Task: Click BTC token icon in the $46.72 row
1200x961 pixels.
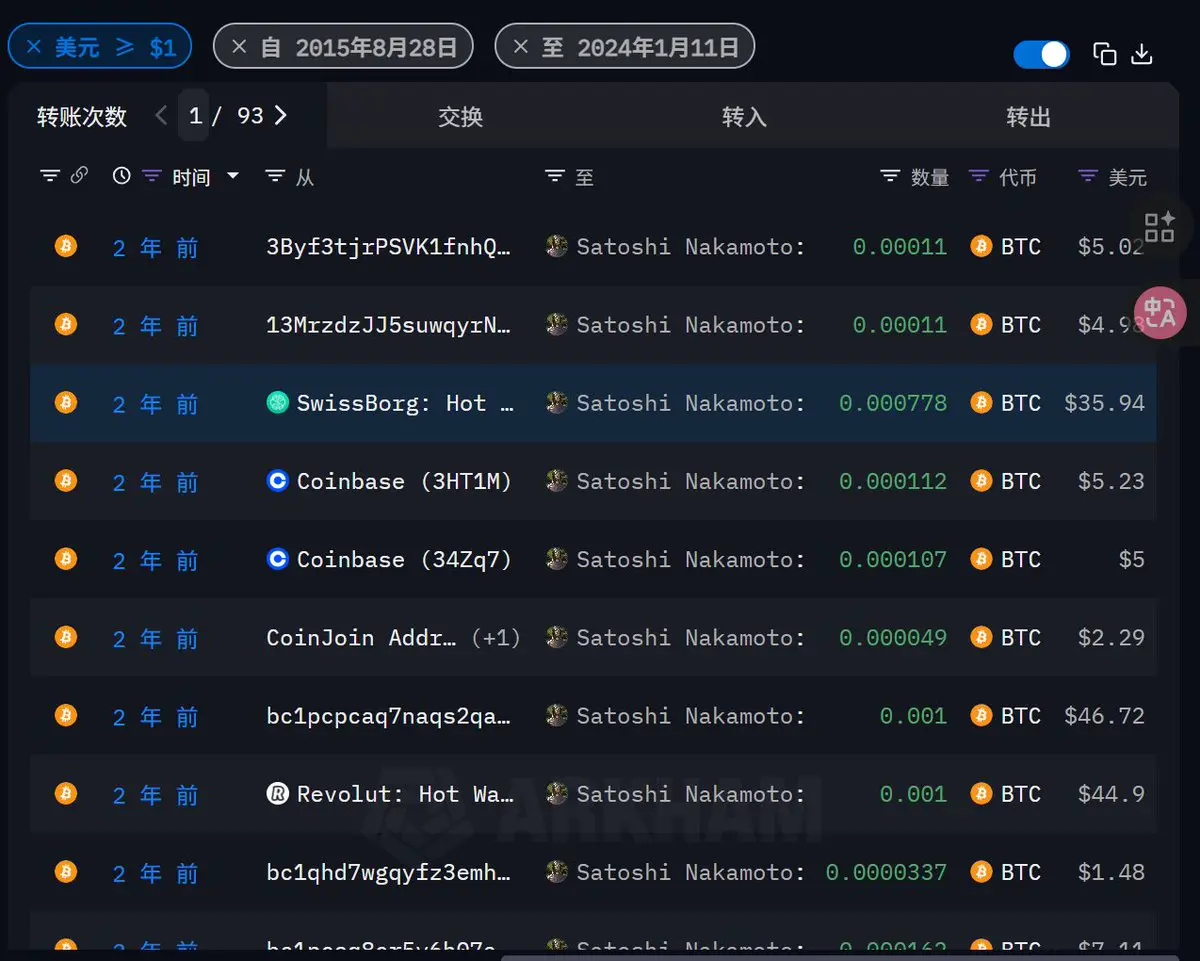Action: coord(982,715)
